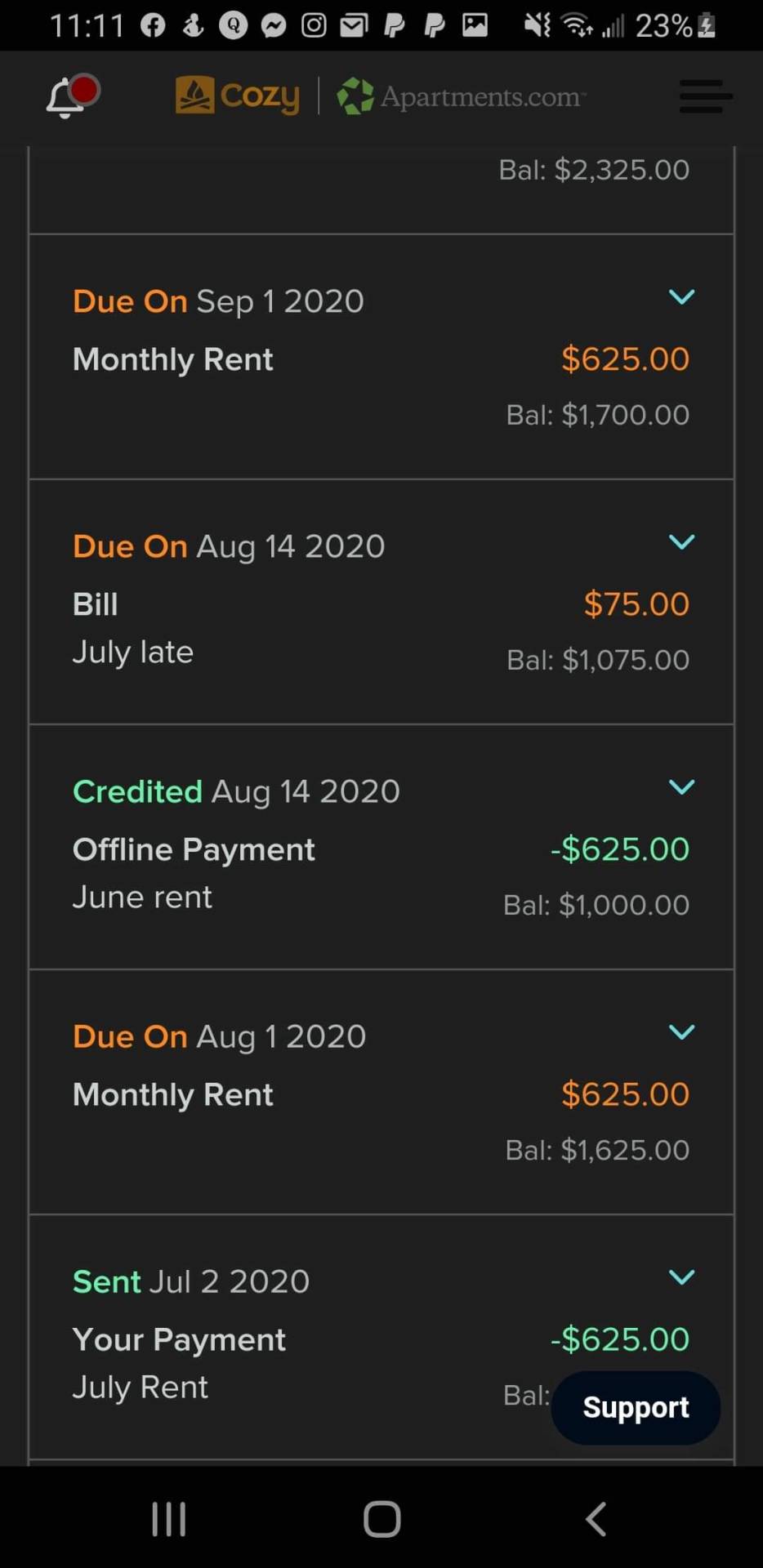
Task: Tap the Android home button
Action: (x=381, y=1519)
